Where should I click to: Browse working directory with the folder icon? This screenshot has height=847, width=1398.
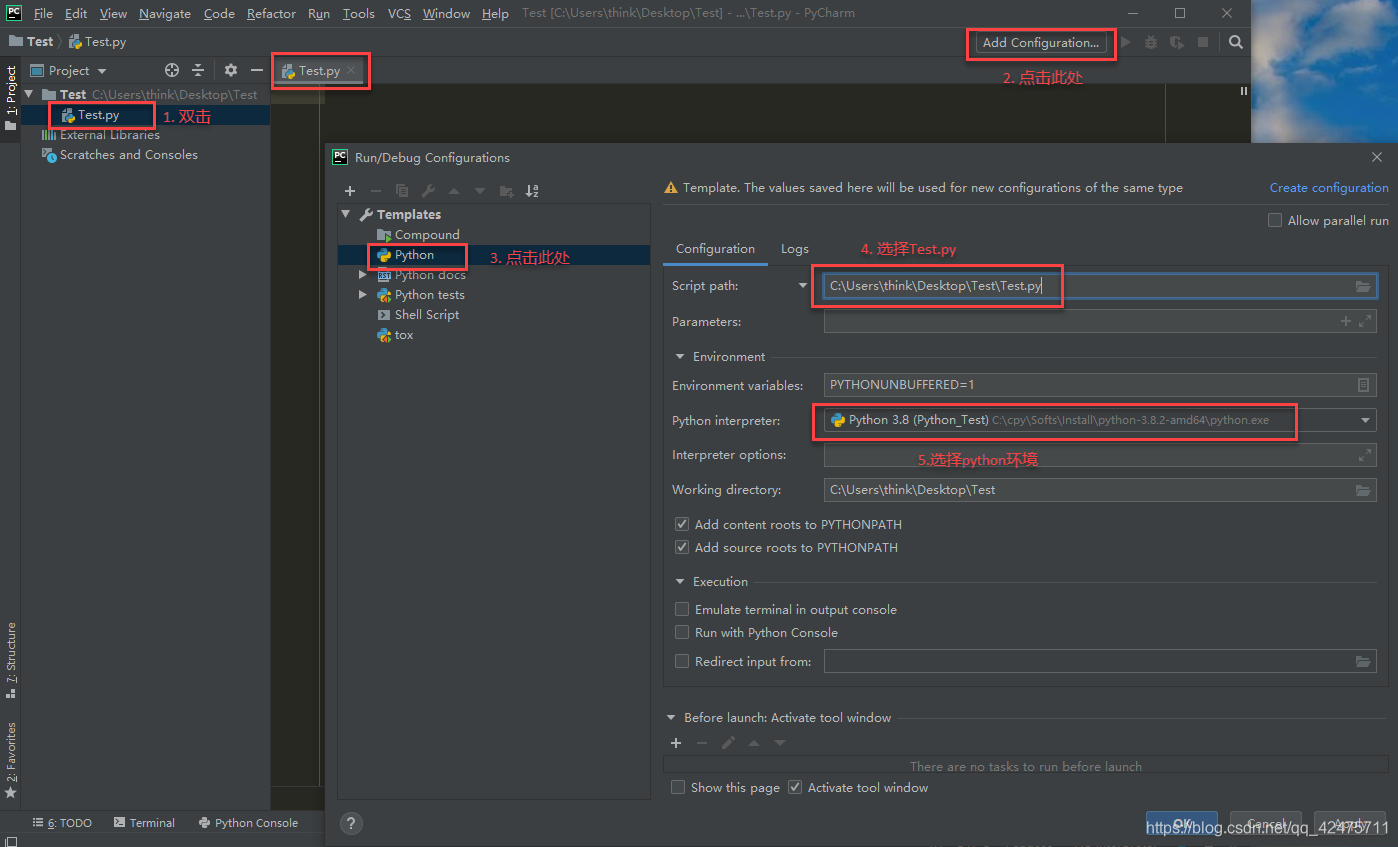tap(1363, 490)
